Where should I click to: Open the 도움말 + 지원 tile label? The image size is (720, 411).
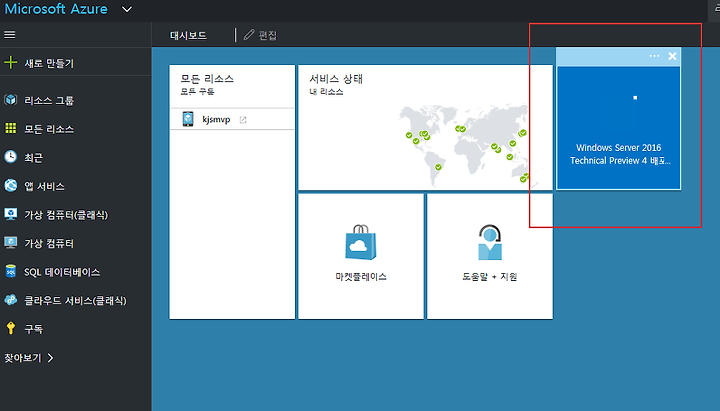pyautogui.click(x=489, y=276)
